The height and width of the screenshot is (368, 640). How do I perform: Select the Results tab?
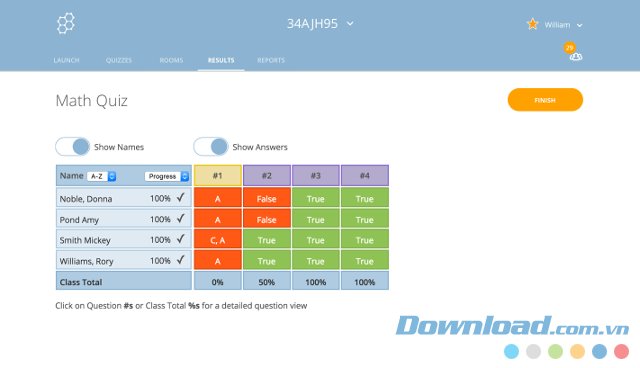point(221,60)
